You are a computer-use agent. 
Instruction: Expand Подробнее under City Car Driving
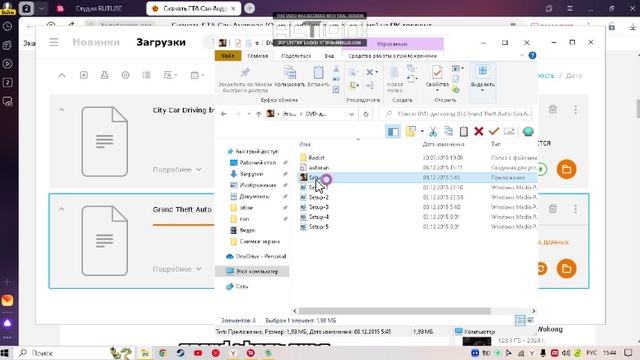[x=177, y=169]
